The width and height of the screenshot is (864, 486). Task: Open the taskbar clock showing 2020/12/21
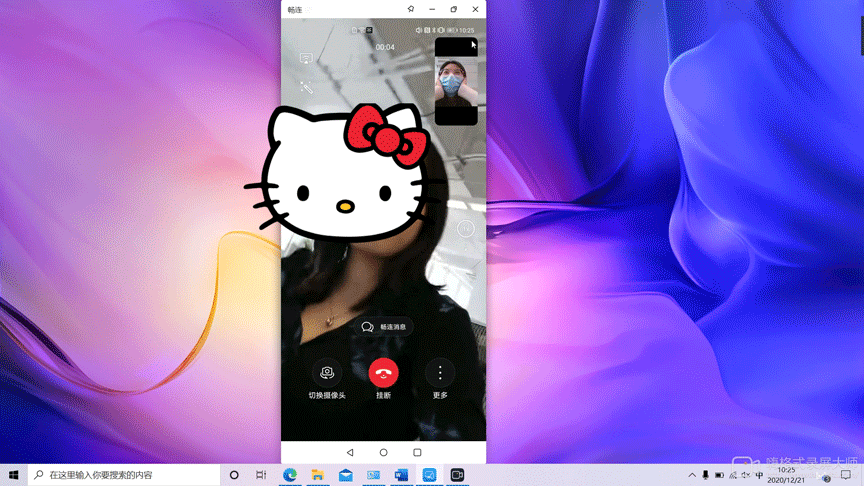coord(786,474)
